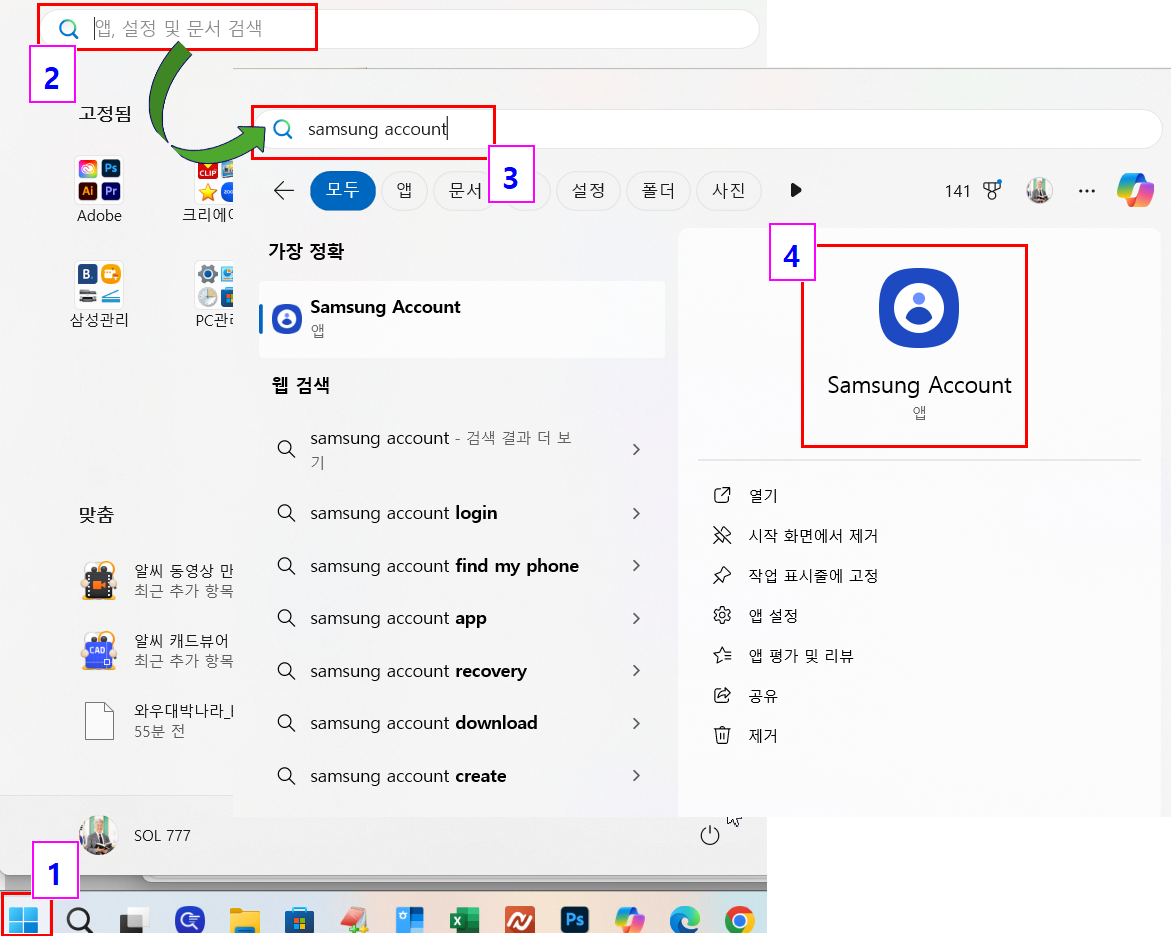
Task: Expand 'samsung account 검색 결과 더 보기' chevron
Action: tap(636, 449)
